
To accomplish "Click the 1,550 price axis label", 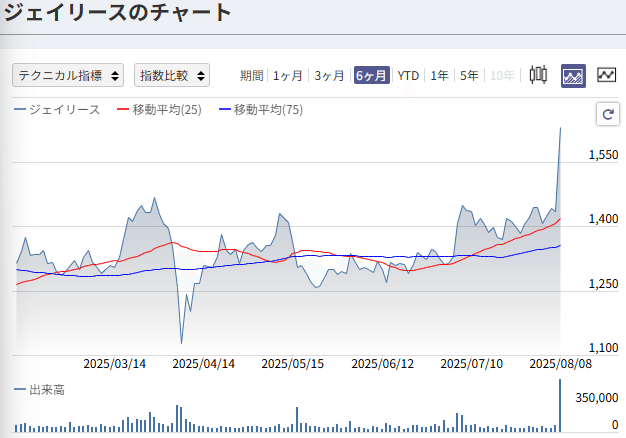I will (x=603, y=155).
